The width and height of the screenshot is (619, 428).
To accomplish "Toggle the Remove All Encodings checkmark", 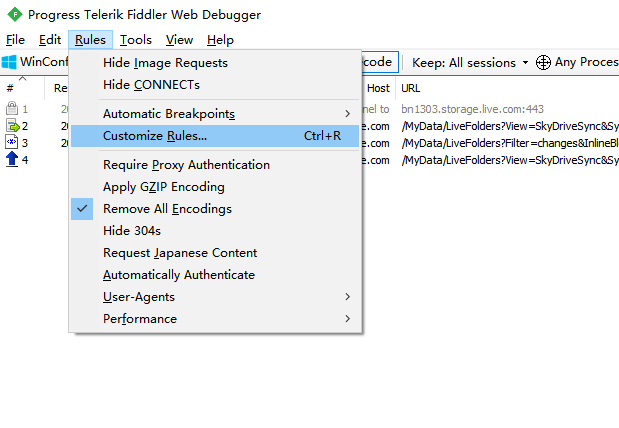I will (82, 208).
